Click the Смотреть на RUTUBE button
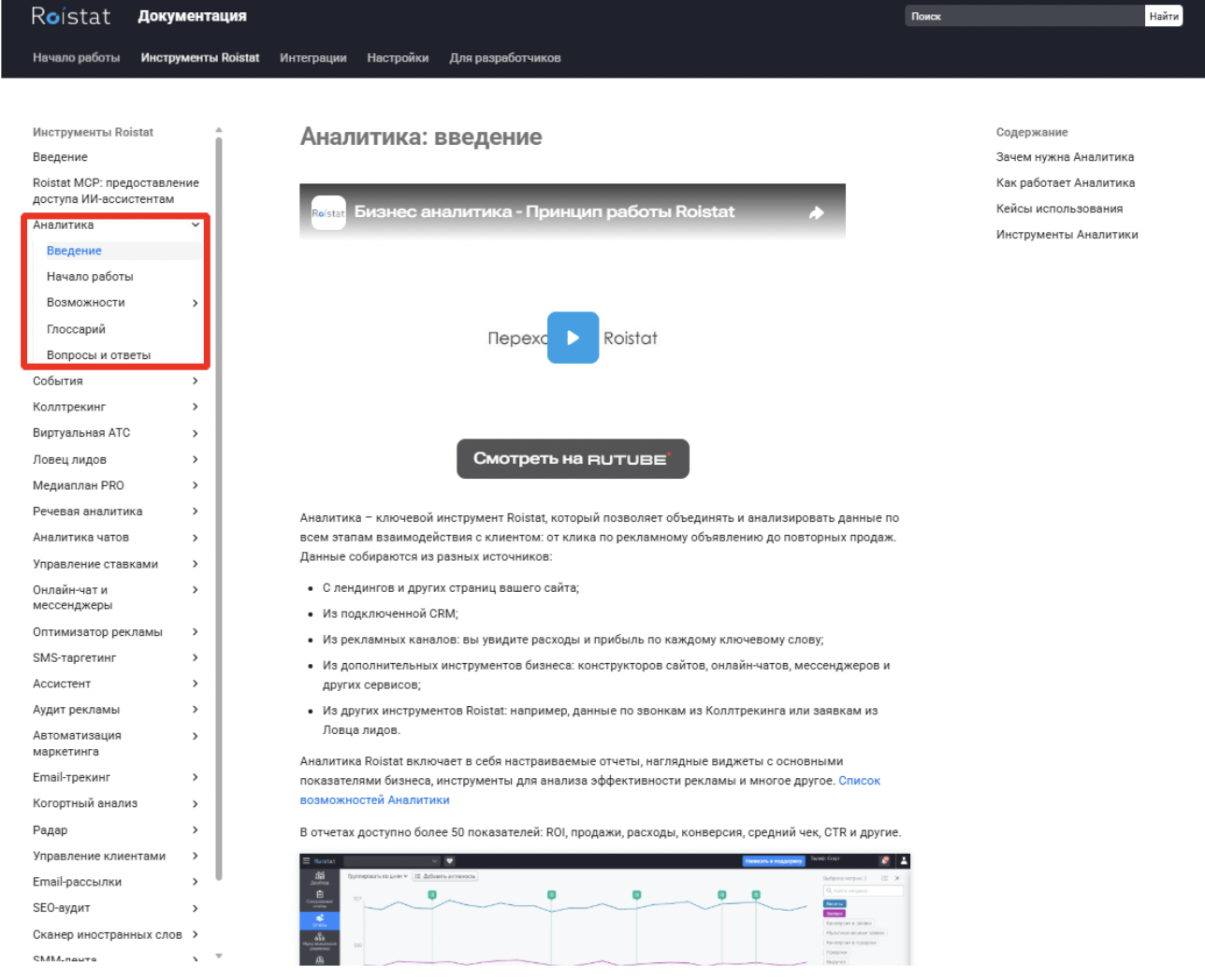Screen dimensions: 1205x980 [x=573, y=459]
